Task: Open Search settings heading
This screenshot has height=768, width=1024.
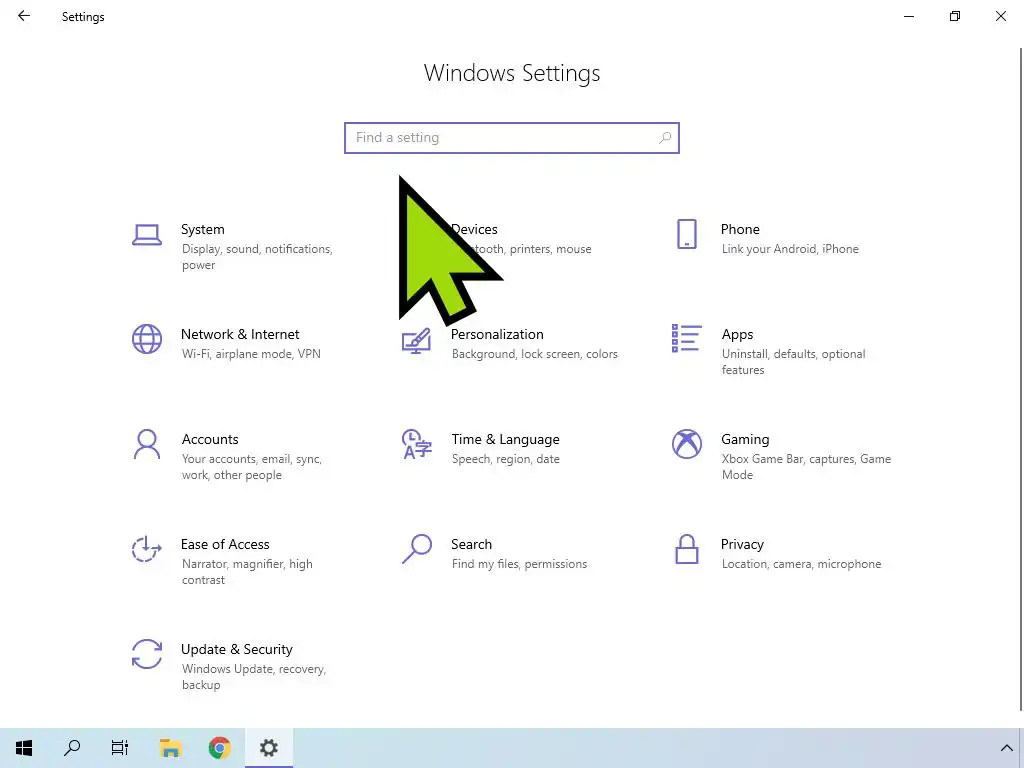Action: [x=472, y=545]
